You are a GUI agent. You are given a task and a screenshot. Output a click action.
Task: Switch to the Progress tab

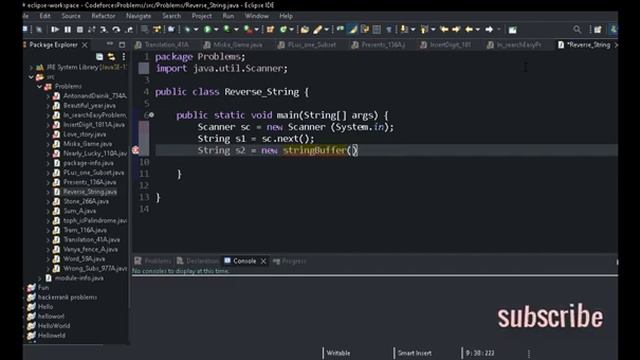pos(289,261)
